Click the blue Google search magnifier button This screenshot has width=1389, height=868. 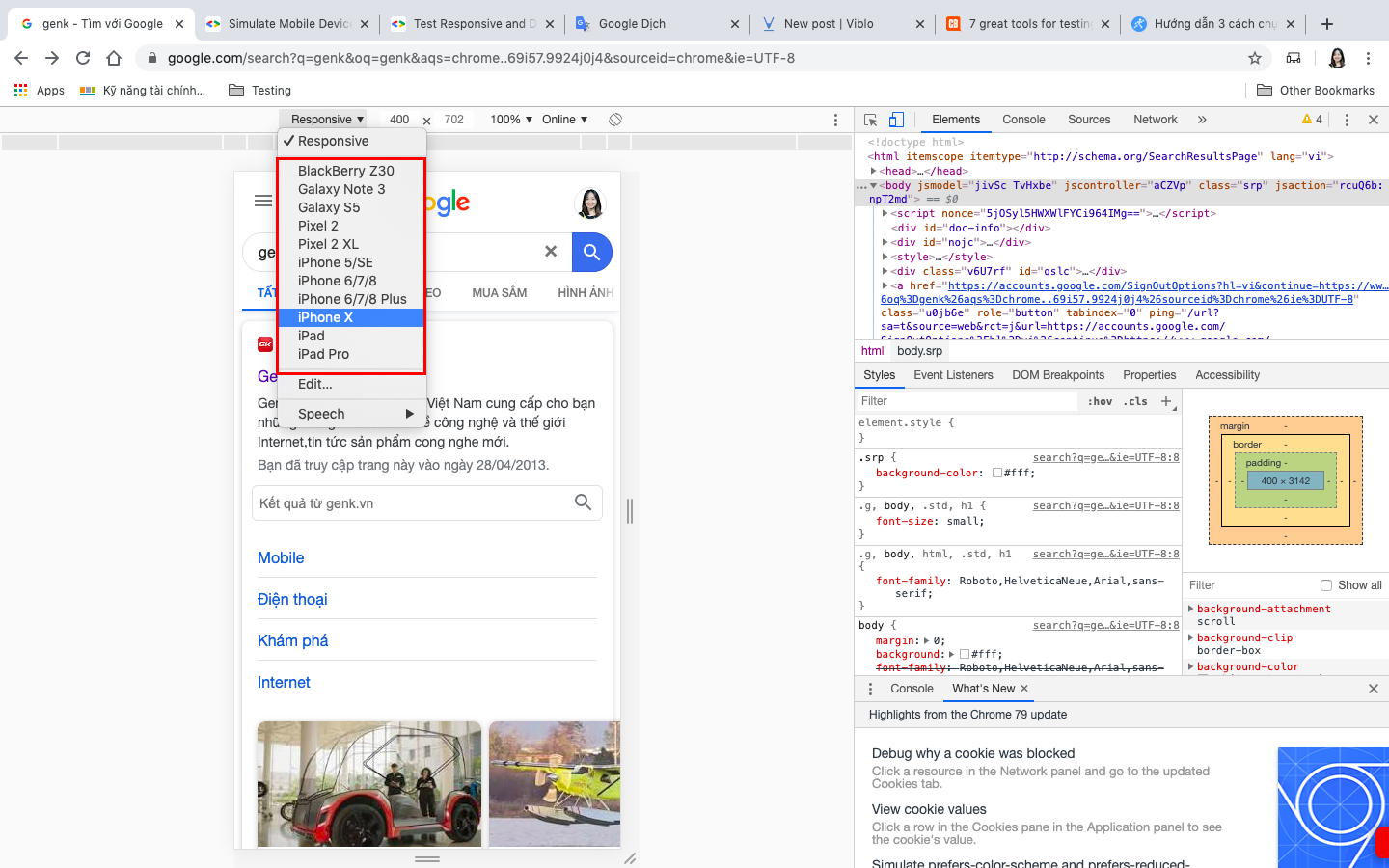click(591, 252)
